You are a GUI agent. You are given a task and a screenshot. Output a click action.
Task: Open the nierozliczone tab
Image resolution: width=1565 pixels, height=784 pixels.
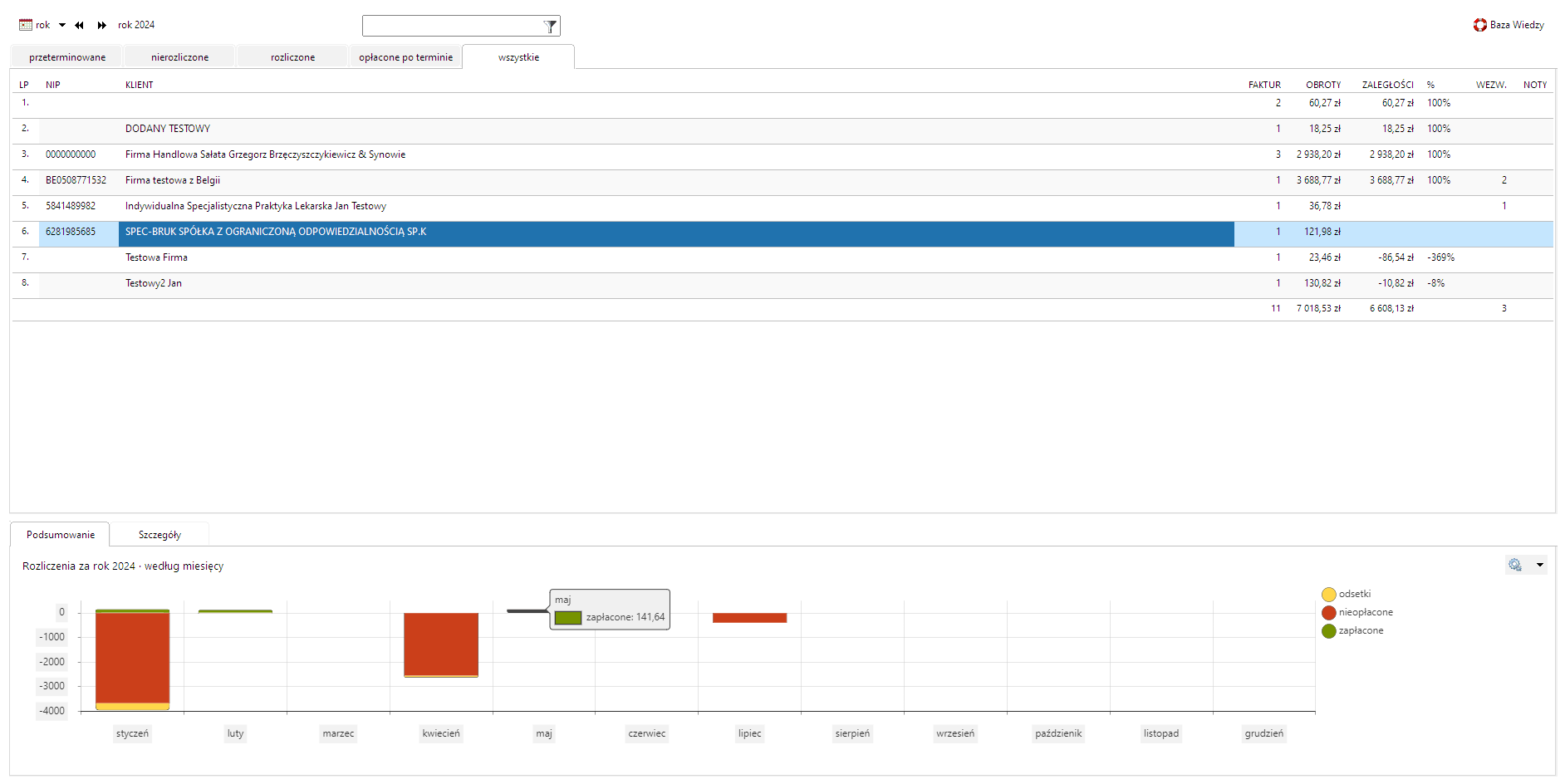pos(179,57)
